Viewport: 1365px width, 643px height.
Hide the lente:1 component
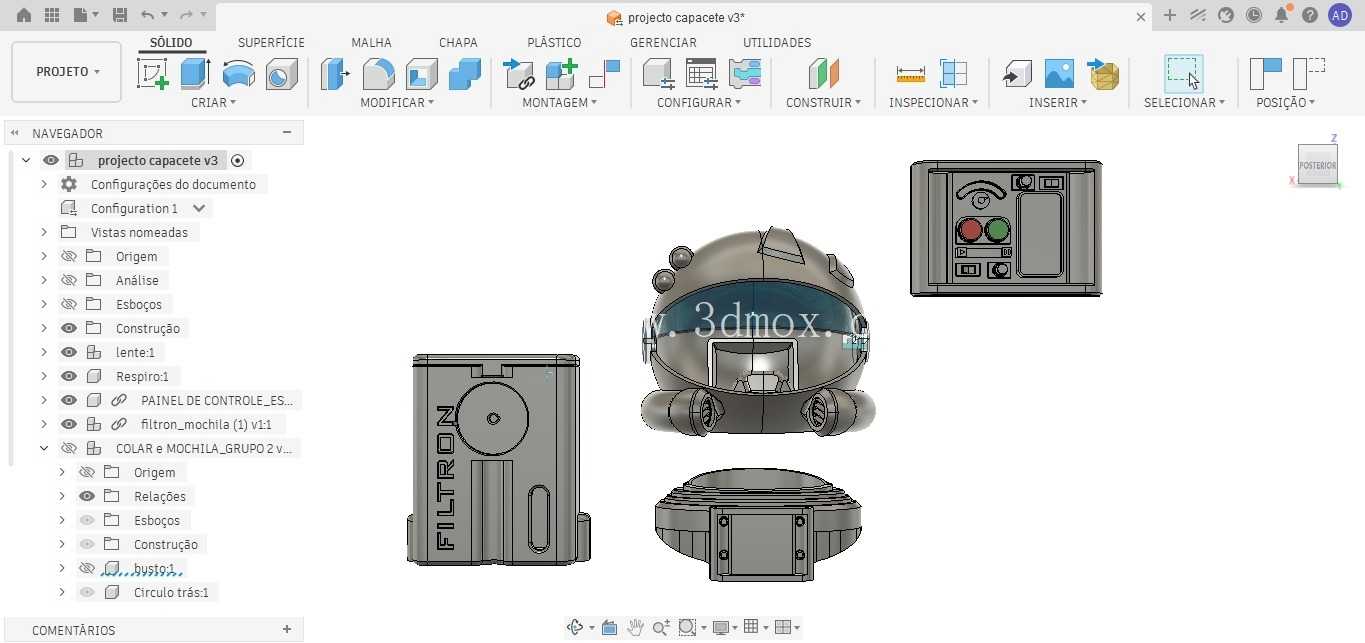(x=69, y=352)
